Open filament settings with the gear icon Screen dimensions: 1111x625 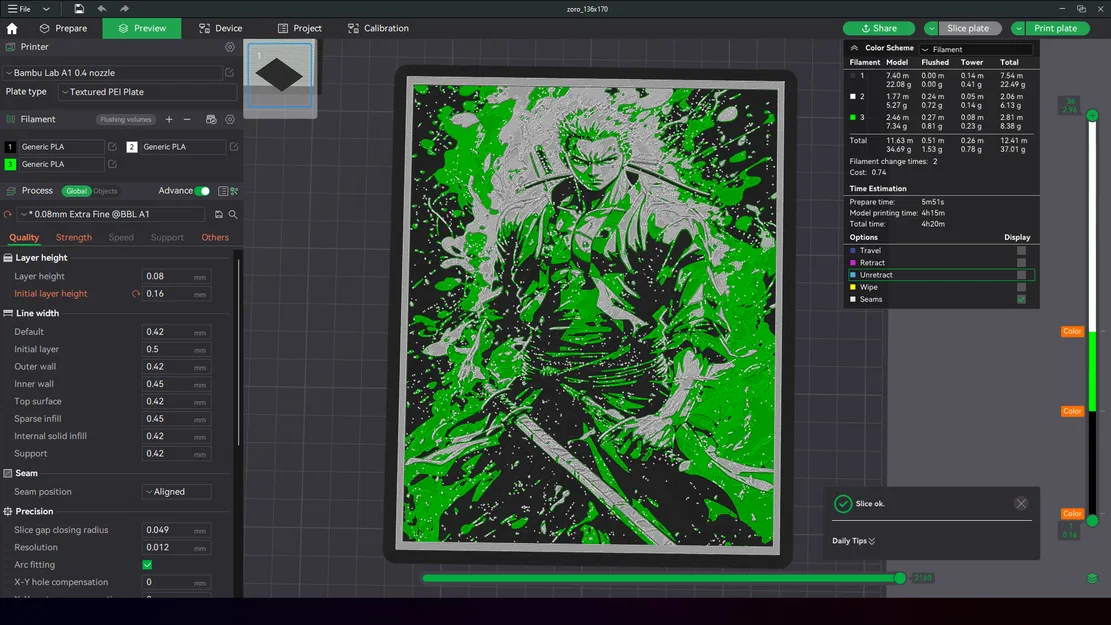point(230,119)
